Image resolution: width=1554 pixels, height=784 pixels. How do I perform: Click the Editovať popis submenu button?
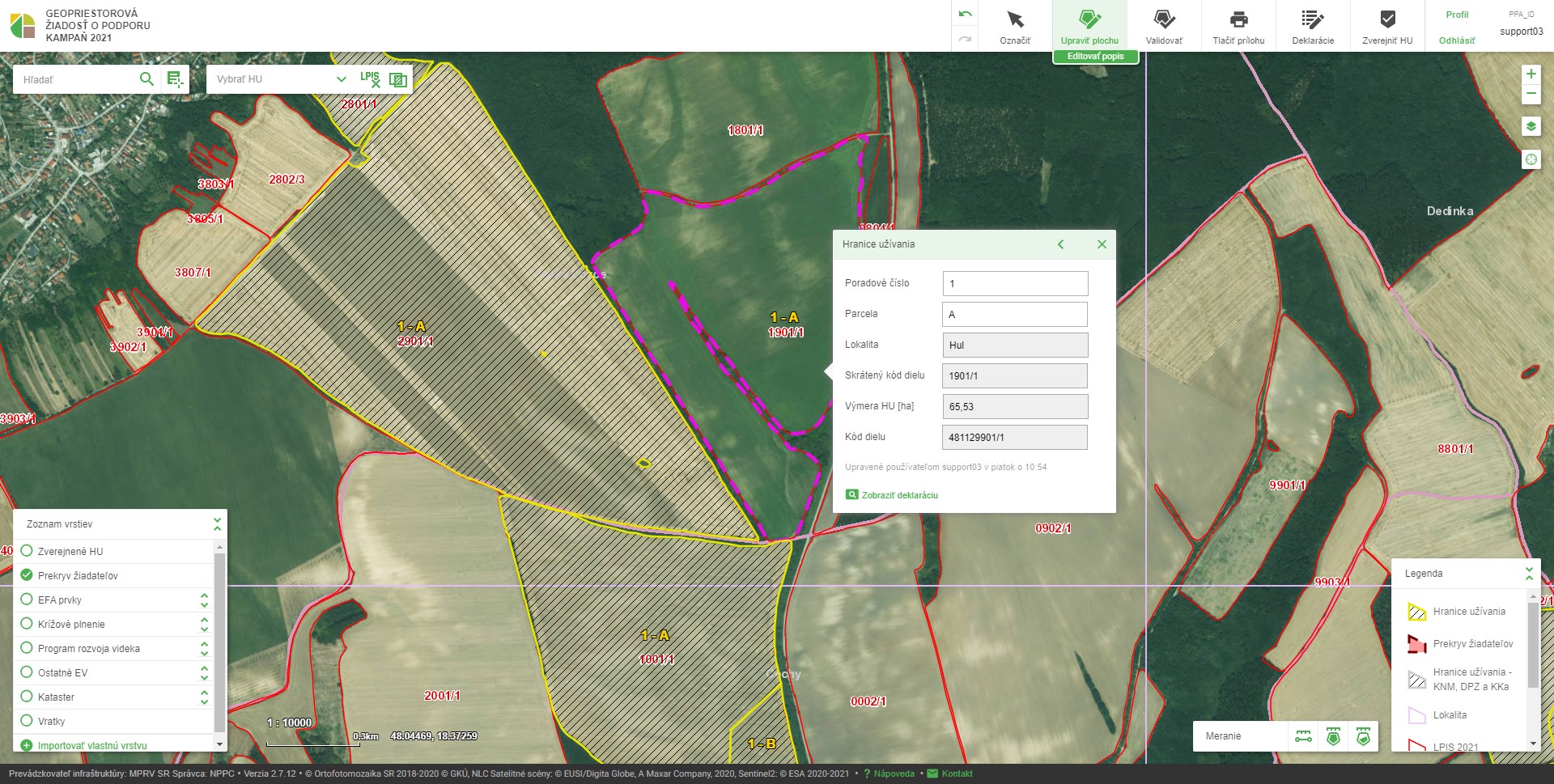tap(1096, 57)
